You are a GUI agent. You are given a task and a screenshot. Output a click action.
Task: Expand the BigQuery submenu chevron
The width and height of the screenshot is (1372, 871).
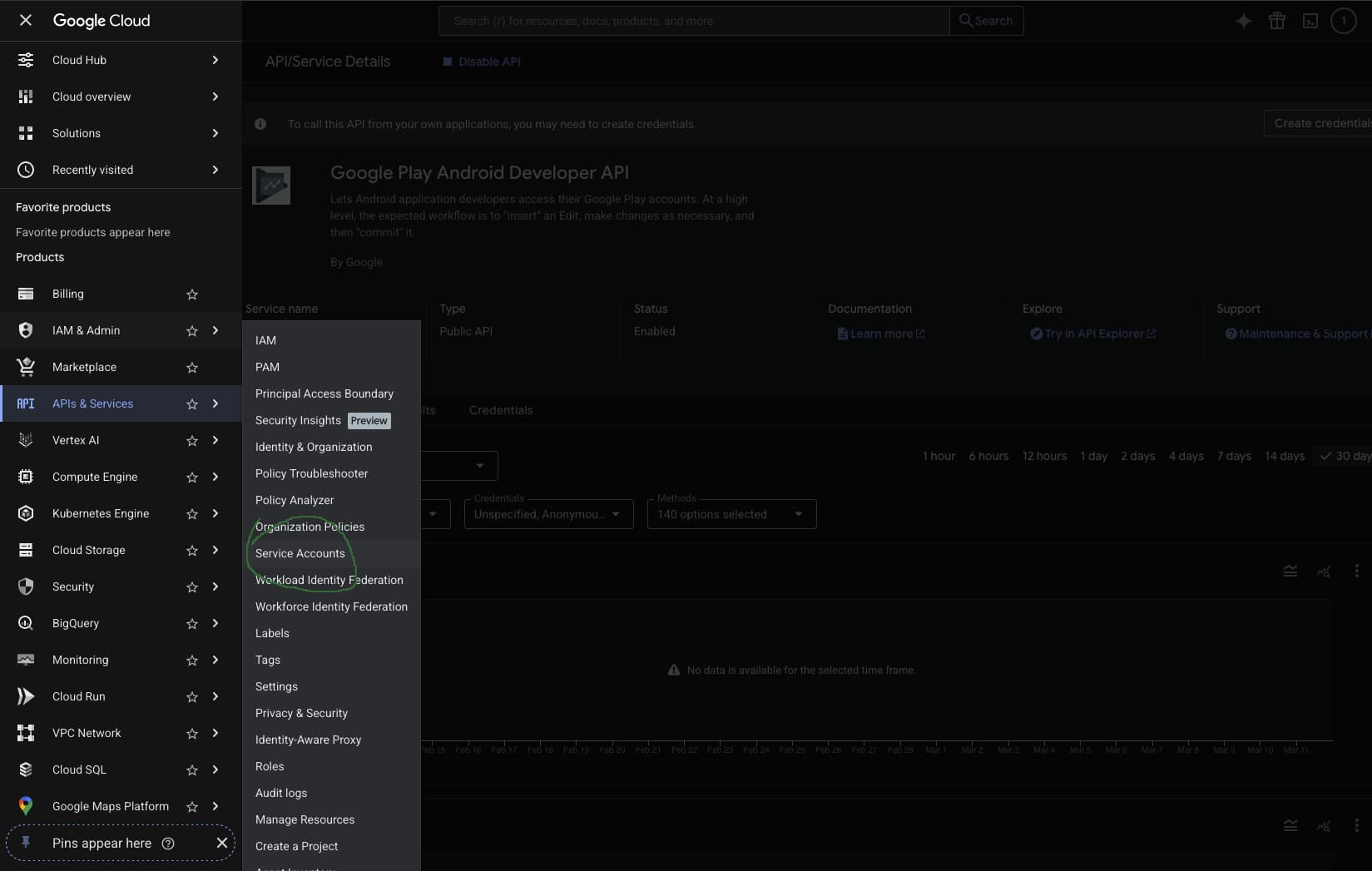coord(215,623)
